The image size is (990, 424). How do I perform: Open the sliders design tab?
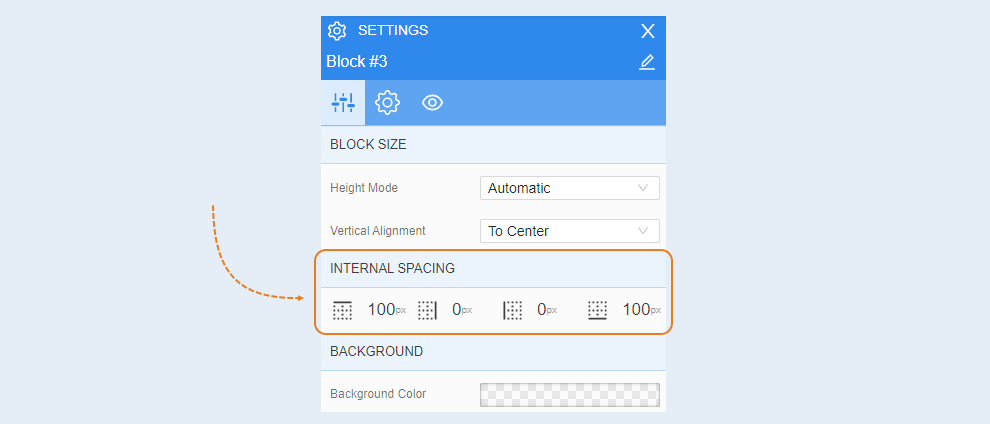343,102
